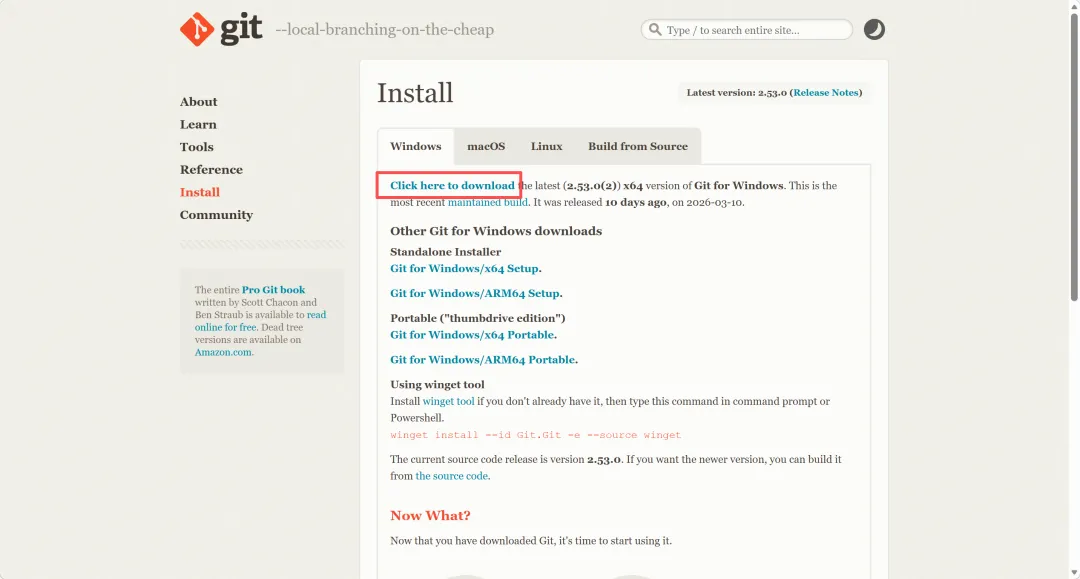Click the 'Click here to download' link
This screenshot has width=1080, height=579.
coord(452,185)
